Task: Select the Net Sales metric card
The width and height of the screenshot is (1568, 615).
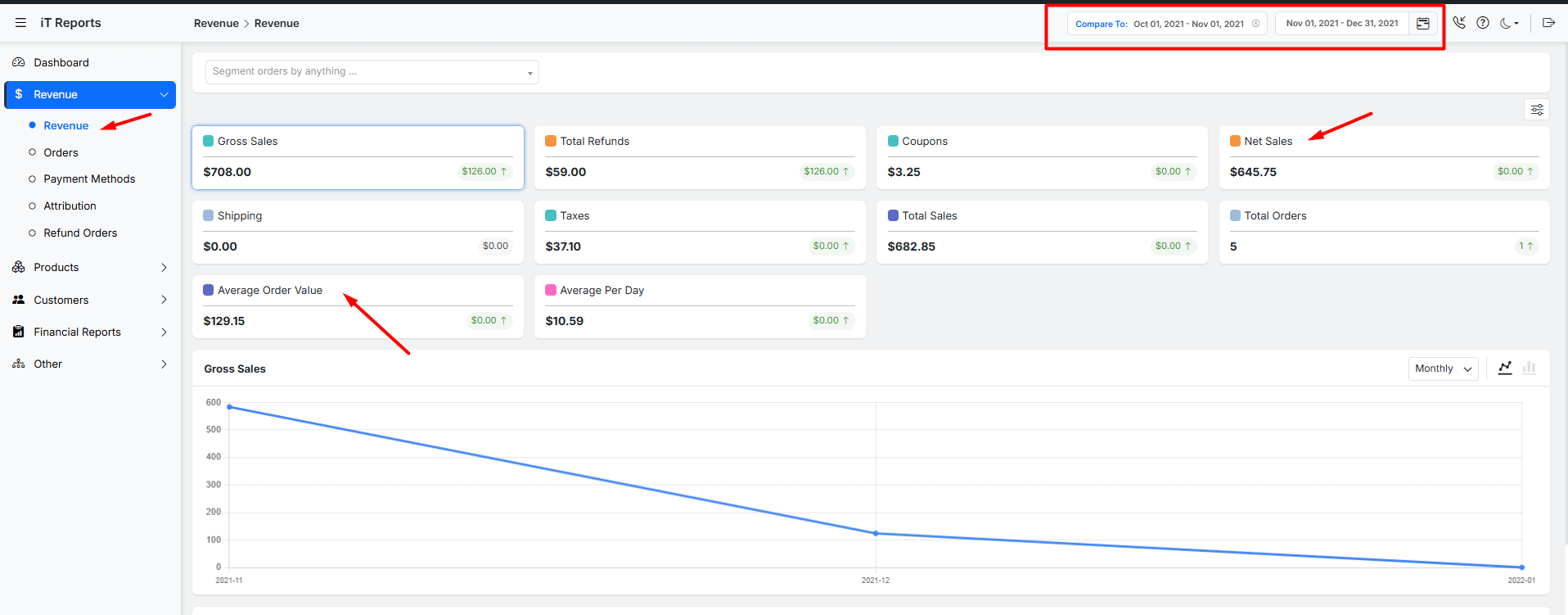Action: tap(1383, 157)
